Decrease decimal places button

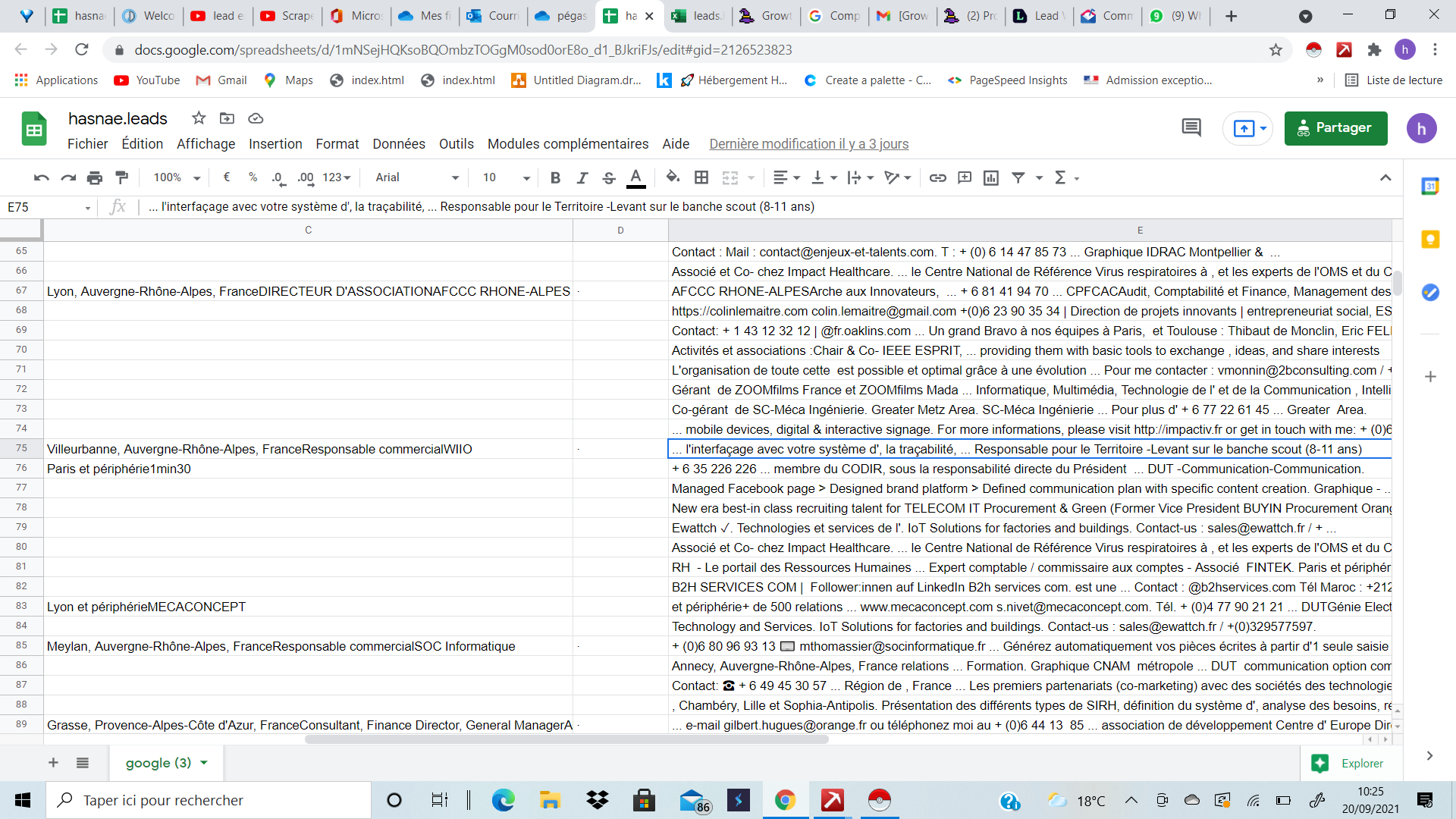pyautogui.click(x=278, y=177)
